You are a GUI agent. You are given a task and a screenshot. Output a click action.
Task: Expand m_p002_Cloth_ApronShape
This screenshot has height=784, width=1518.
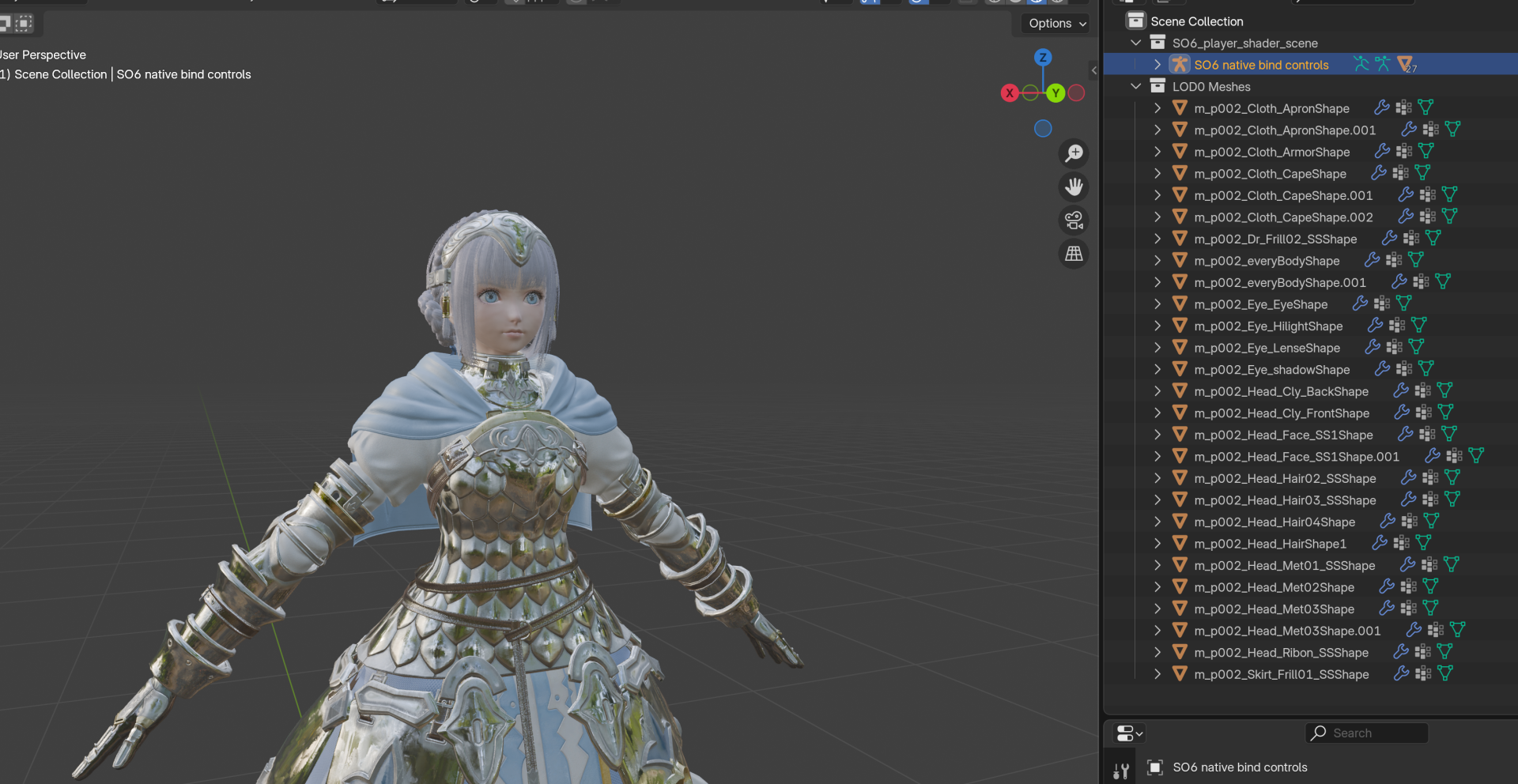coord(1157,107)
